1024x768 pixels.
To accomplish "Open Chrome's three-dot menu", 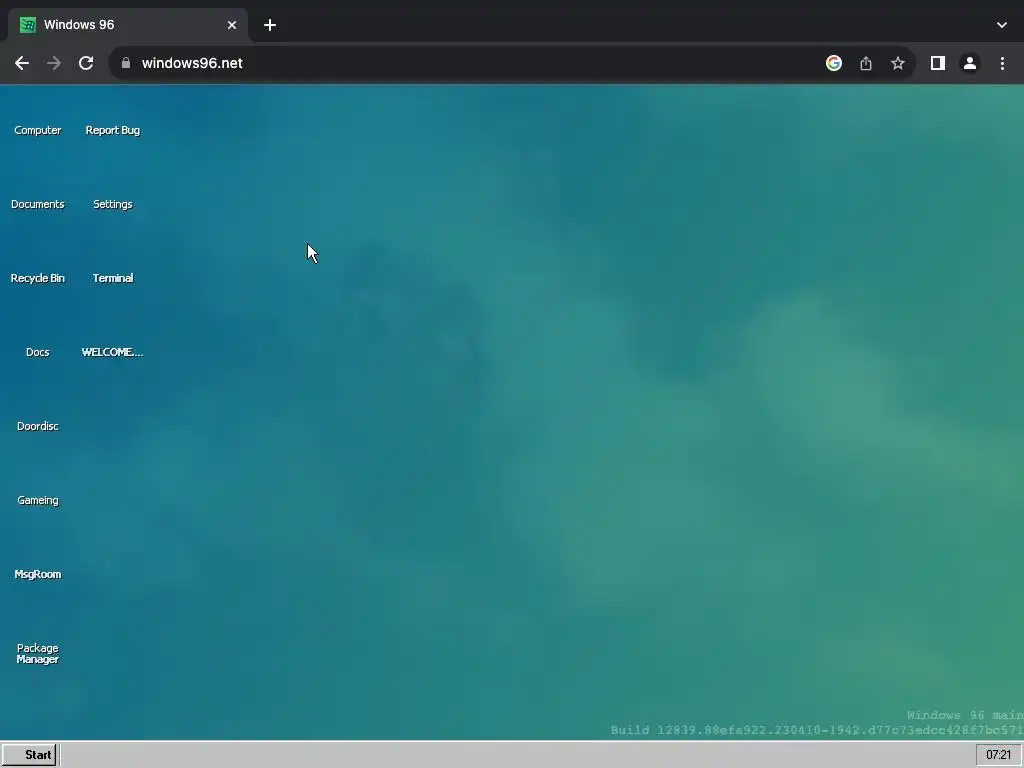I will 1002,63.
